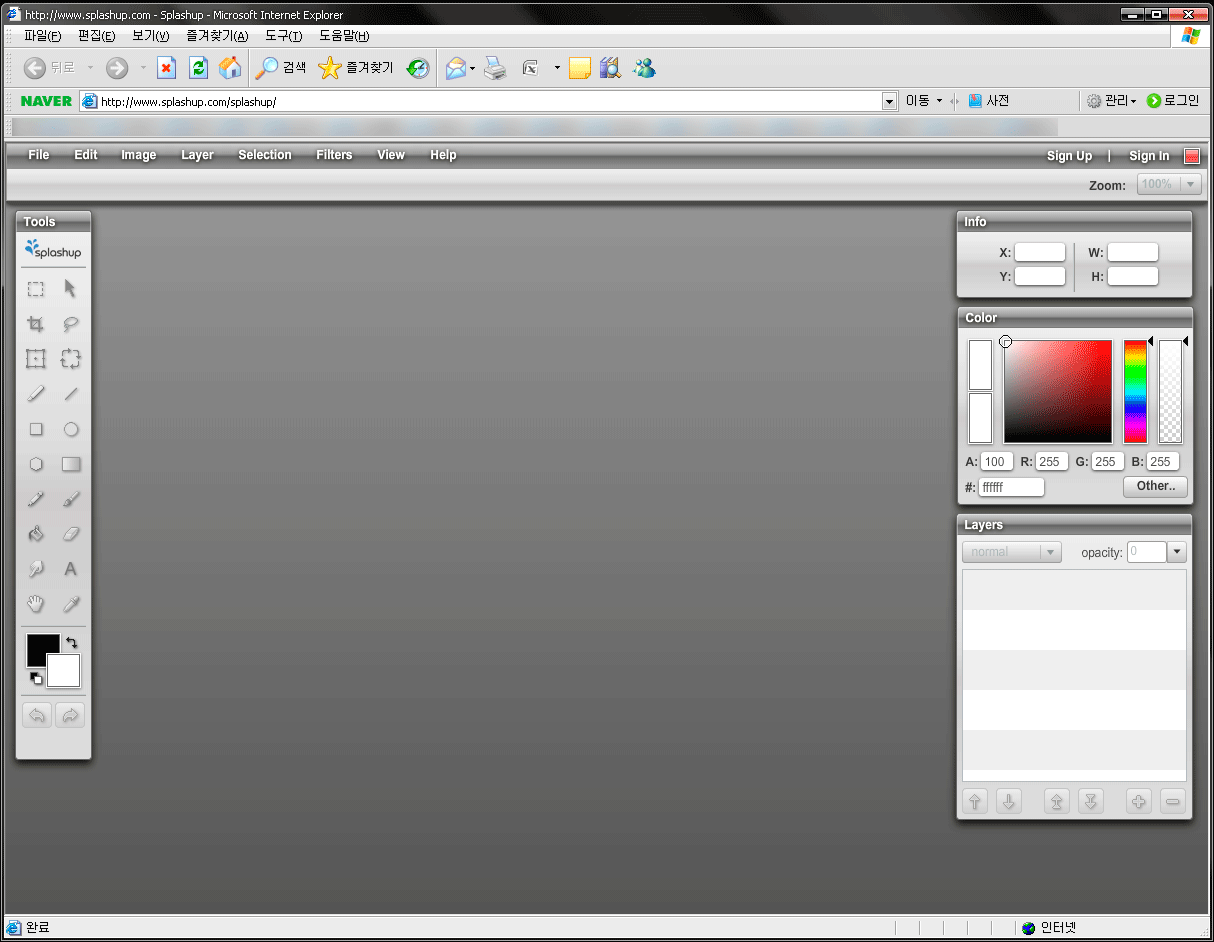Select the Text tool letter A

point(70,569)
